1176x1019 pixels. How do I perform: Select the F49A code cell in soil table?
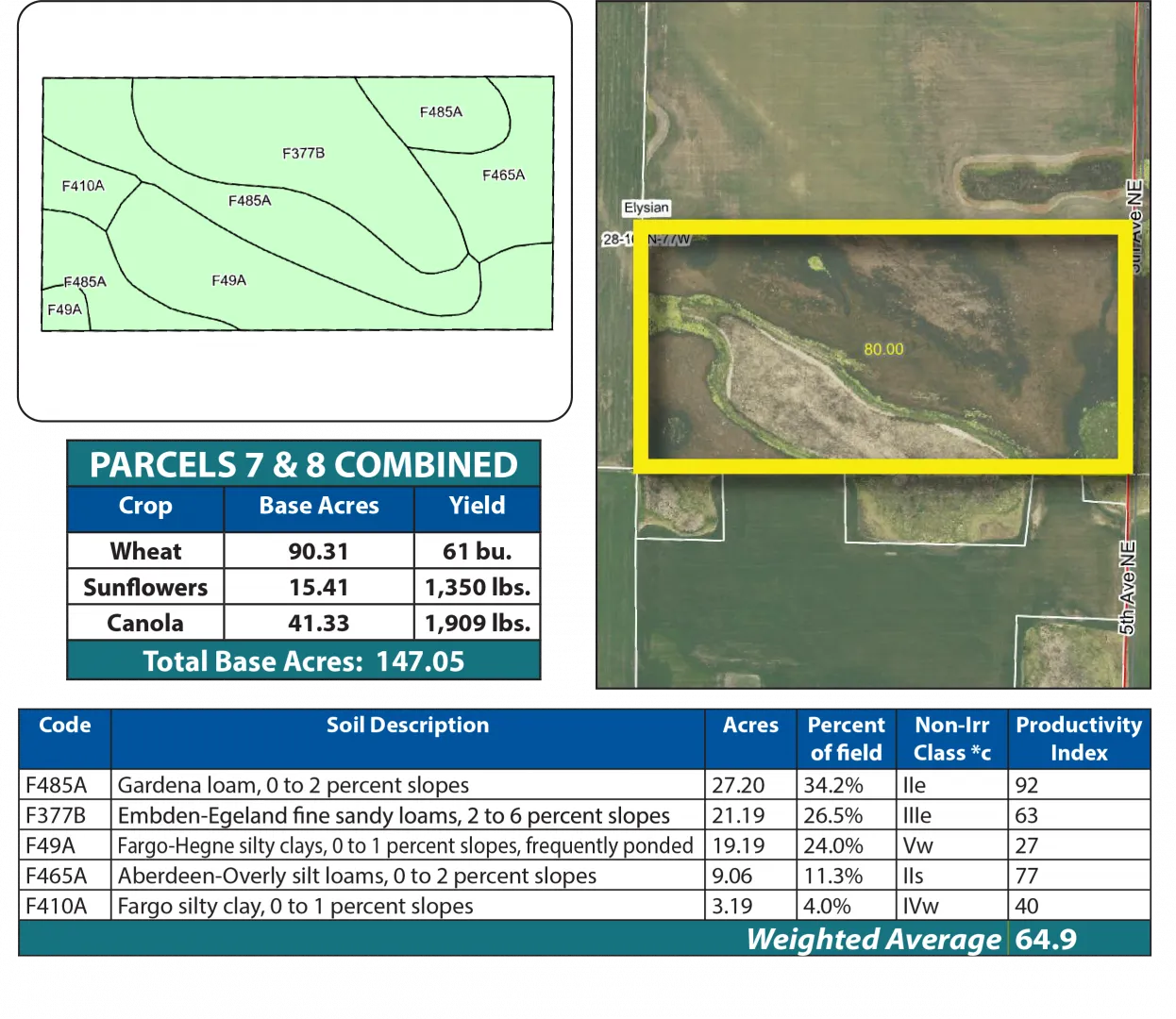[x=51, y=845]
